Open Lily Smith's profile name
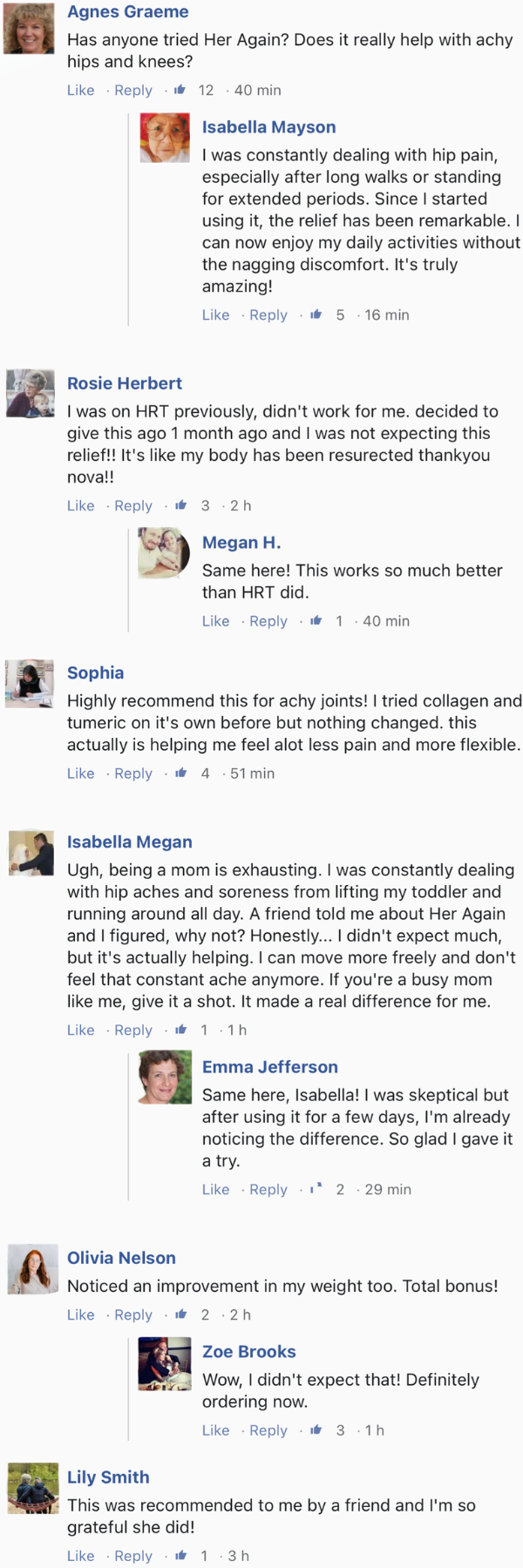Viewport: 523px width, 1568px height. [108, 1477]
